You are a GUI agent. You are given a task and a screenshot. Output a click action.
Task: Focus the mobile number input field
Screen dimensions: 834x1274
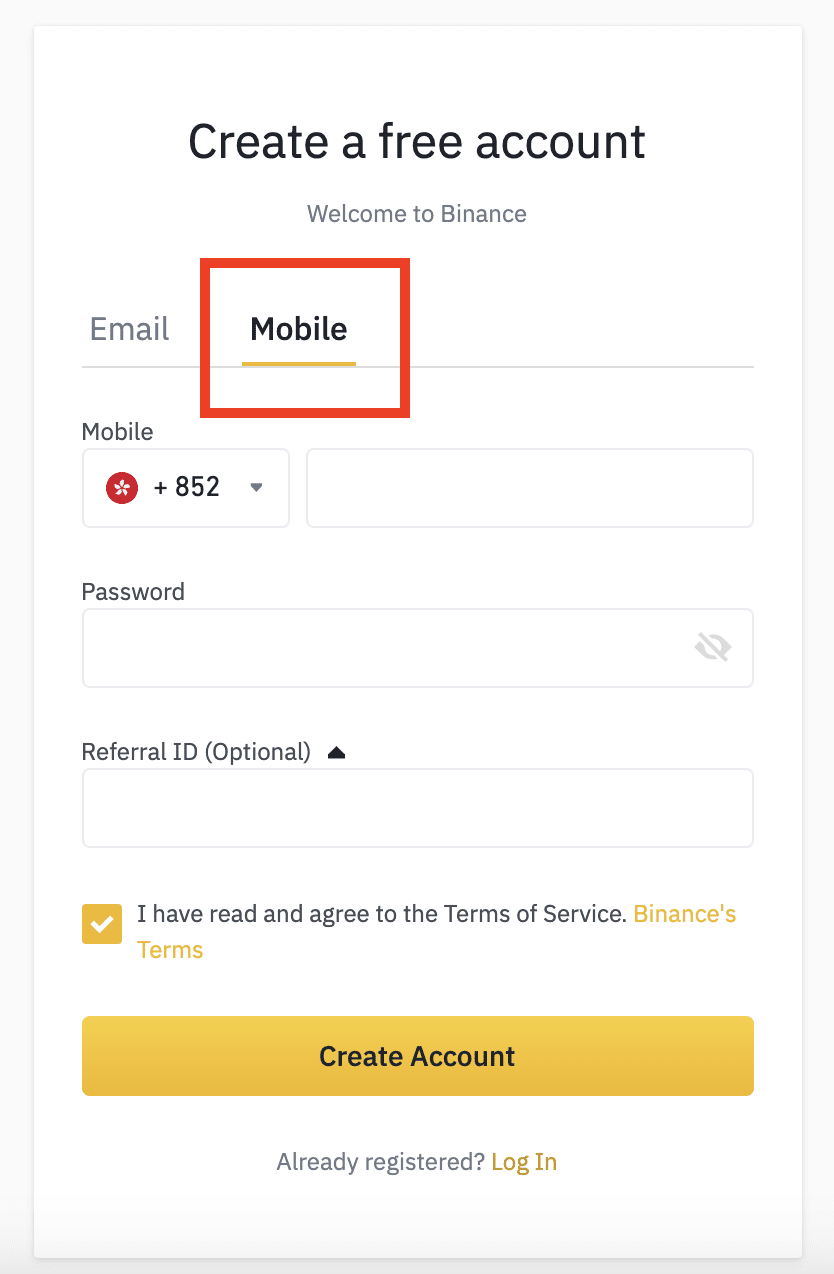[x=529, y=488]
